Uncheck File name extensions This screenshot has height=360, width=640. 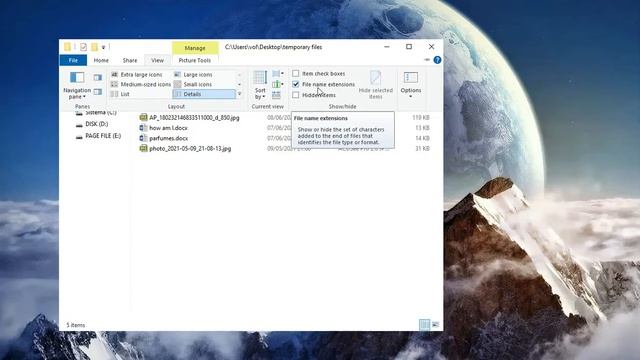[296, 84]
